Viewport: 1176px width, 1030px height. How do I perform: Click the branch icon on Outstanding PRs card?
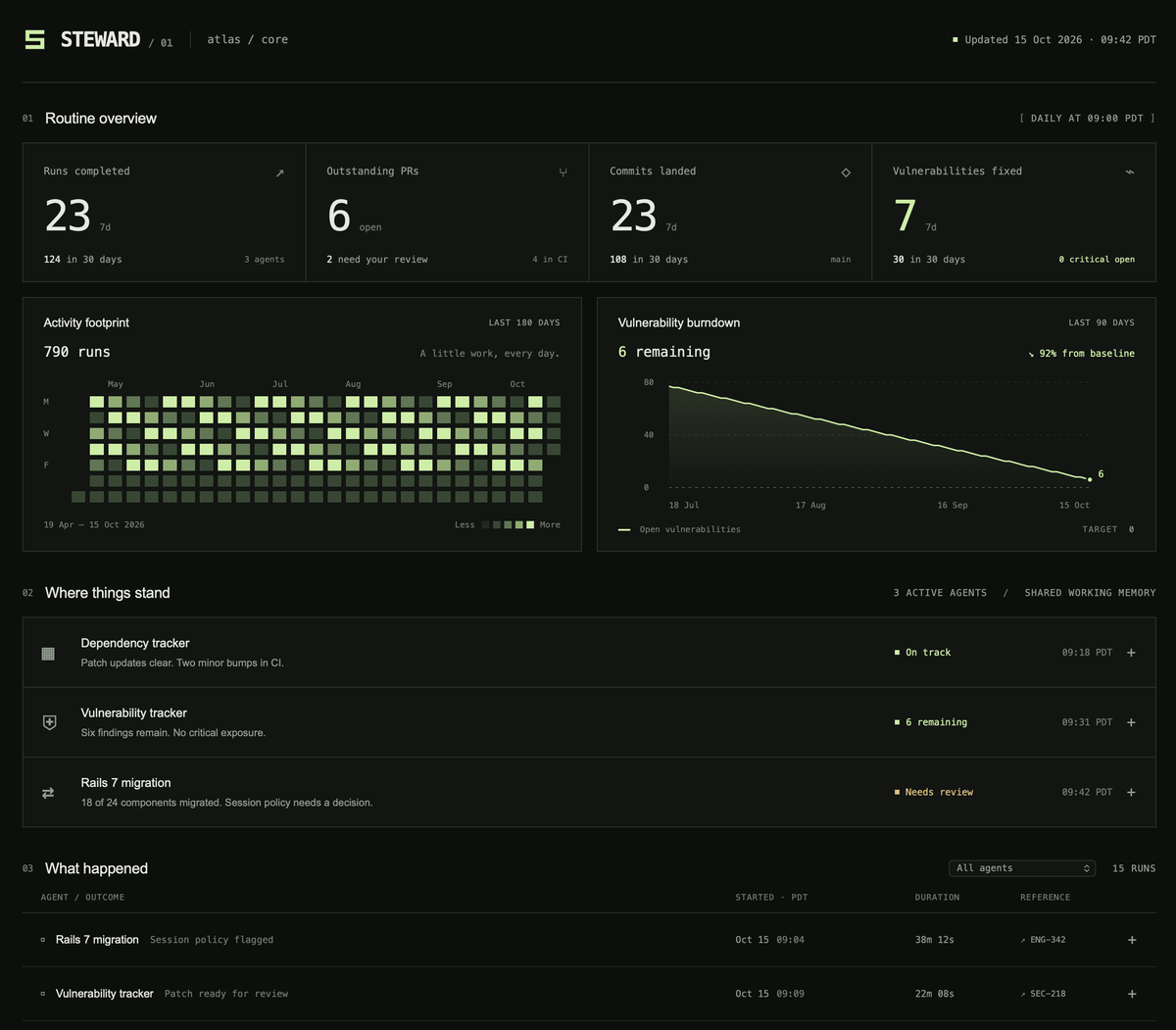tap(563, 172)
